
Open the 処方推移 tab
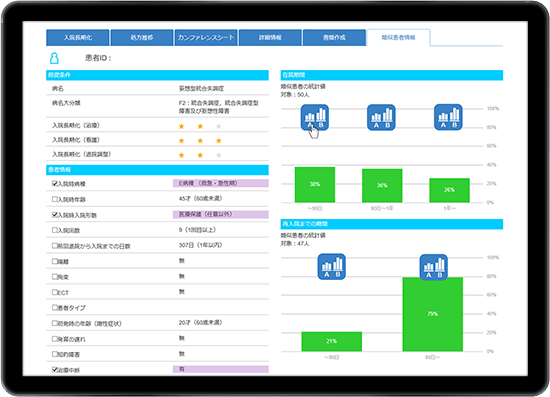coord(142,38)
